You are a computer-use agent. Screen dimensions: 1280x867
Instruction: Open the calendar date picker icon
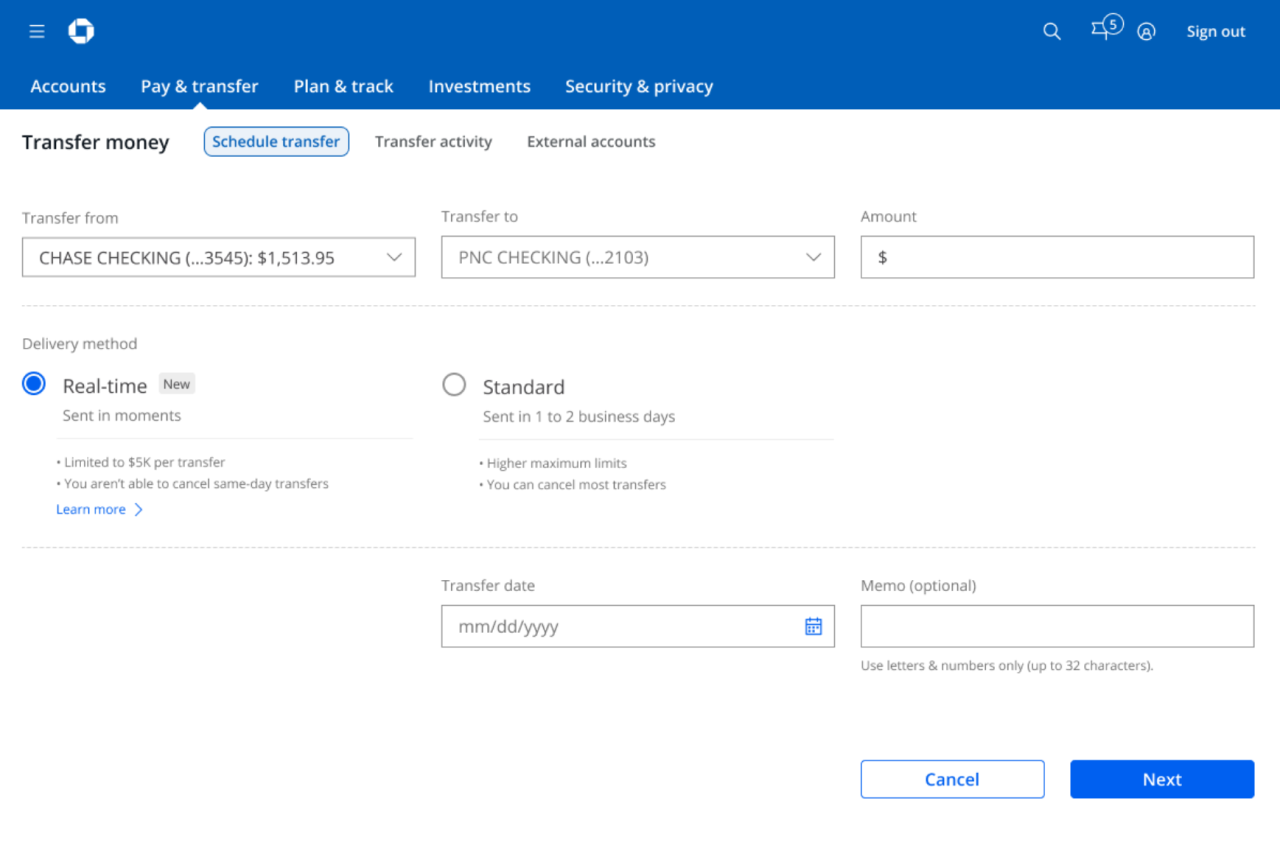click(814, 626)
